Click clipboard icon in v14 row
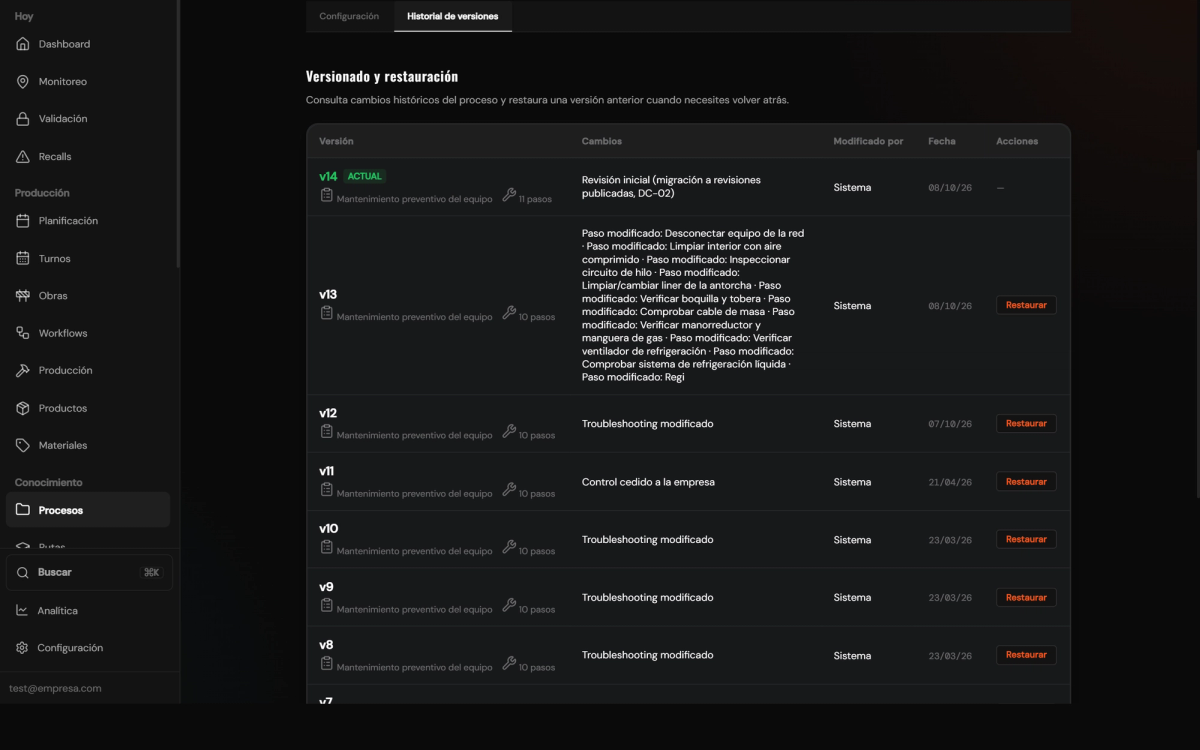The width and height of the screenshot is (1200, 750). coord(326,196)
